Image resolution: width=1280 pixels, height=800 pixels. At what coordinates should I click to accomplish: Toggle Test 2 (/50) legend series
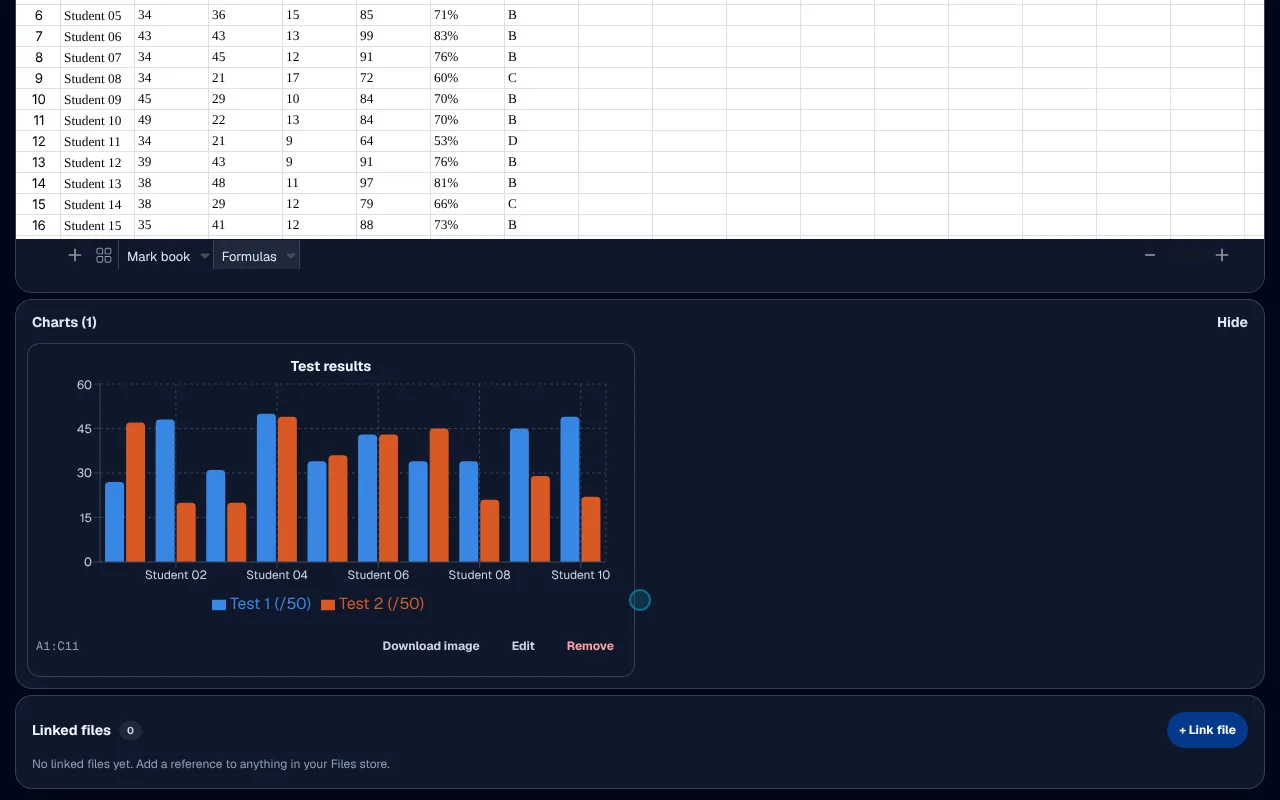pyautogui.click(x=372, y=604)
